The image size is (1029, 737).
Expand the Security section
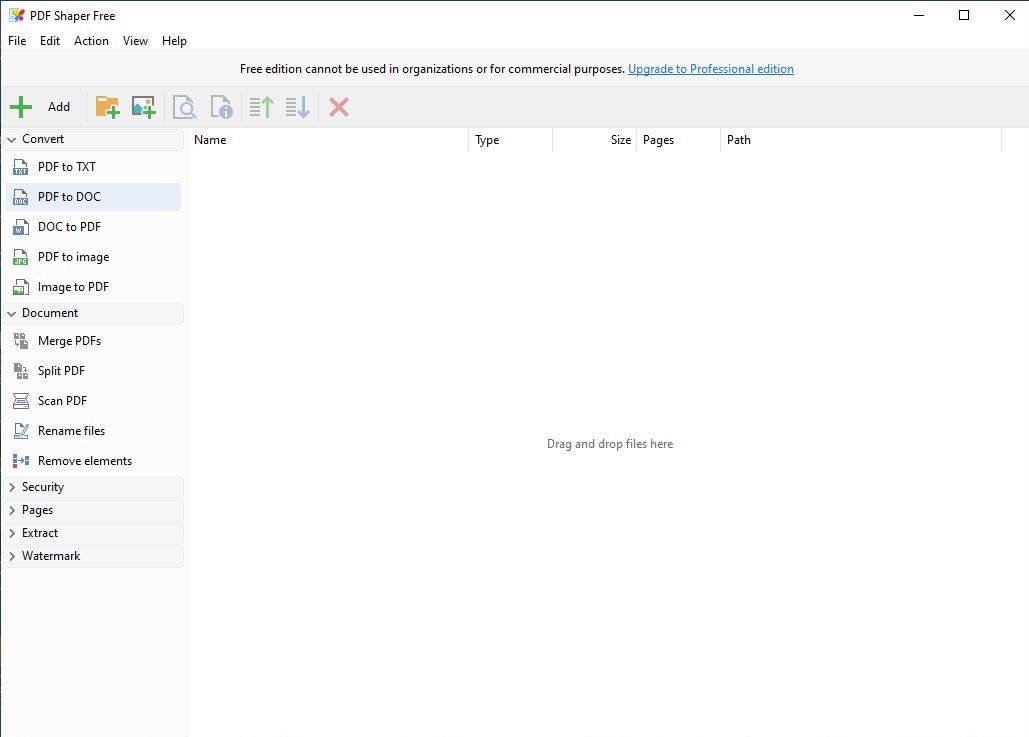point(11,487)
